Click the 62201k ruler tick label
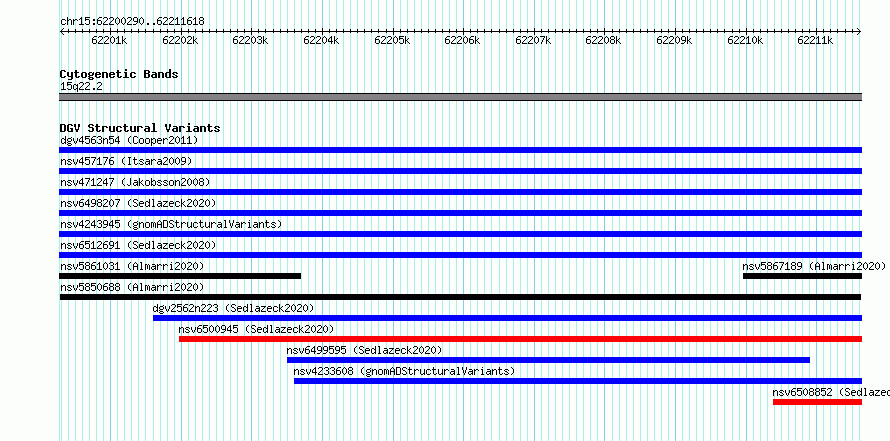This screenshot has width=890, height=441. pos(109,40)
